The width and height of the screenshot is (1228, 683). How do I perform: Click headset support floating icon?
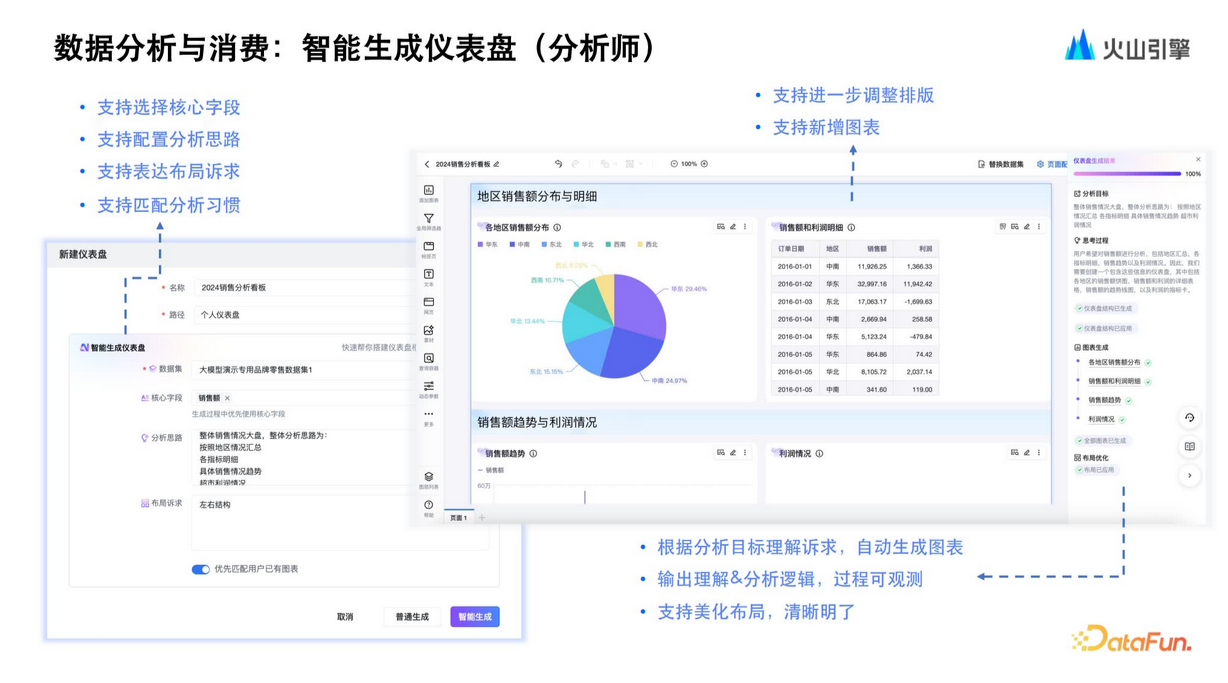point(1189,418)
